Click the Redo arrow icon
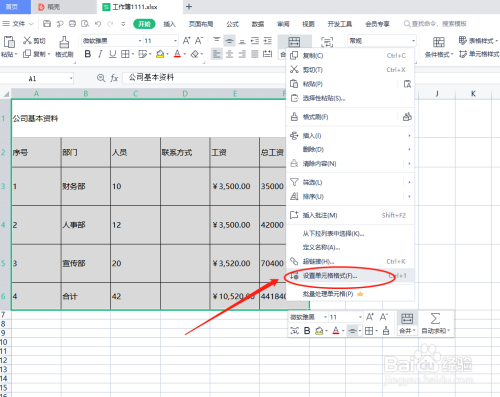 tap(110, 24)
